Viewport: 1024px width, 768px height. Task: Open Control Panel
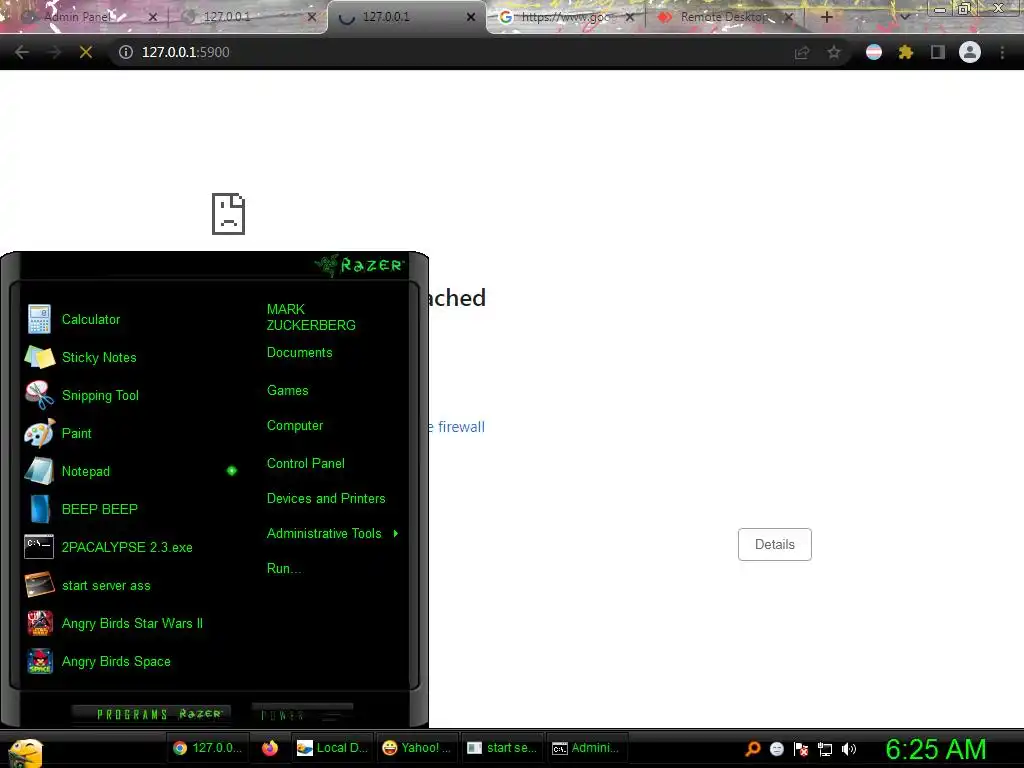point(306,464)
